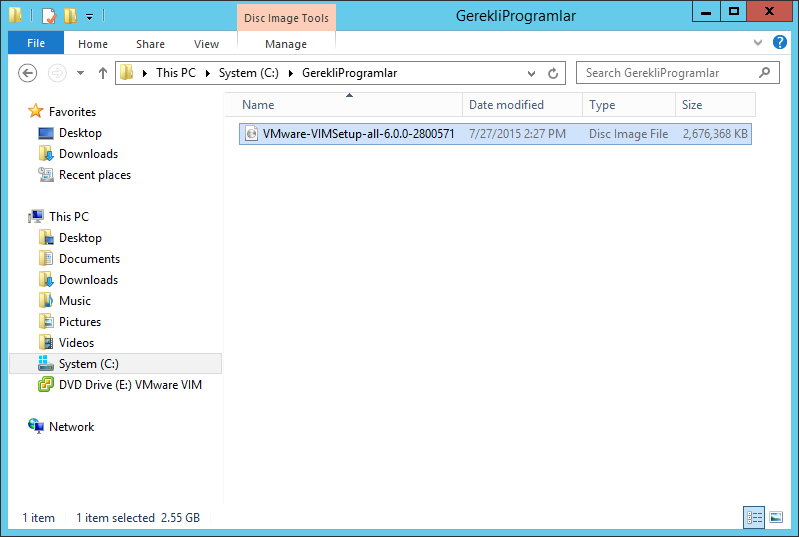Go back with the Back arrow button

coord(28,73)
